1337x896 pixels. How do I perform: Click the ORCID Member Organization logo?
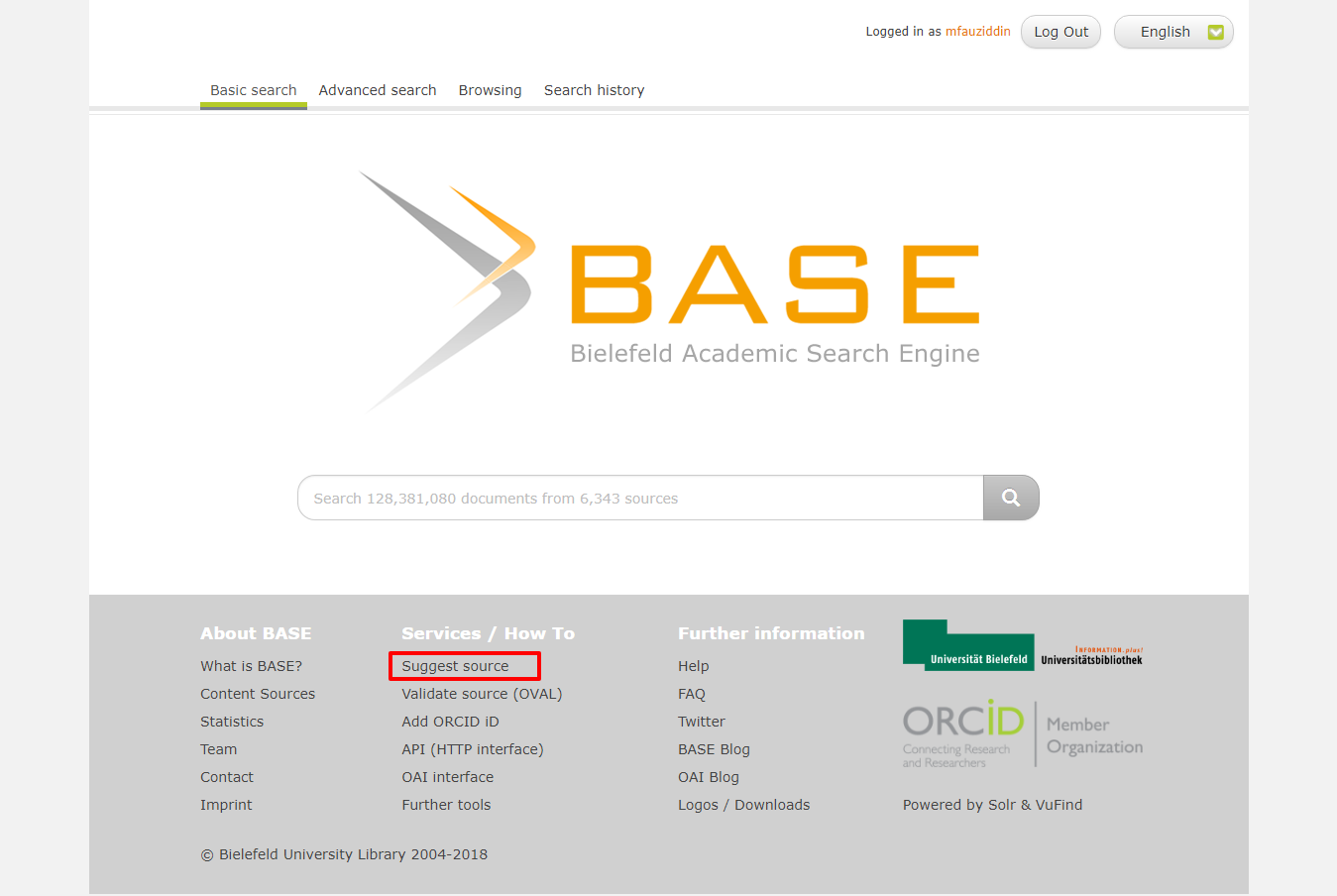(x=1023, y=734)
